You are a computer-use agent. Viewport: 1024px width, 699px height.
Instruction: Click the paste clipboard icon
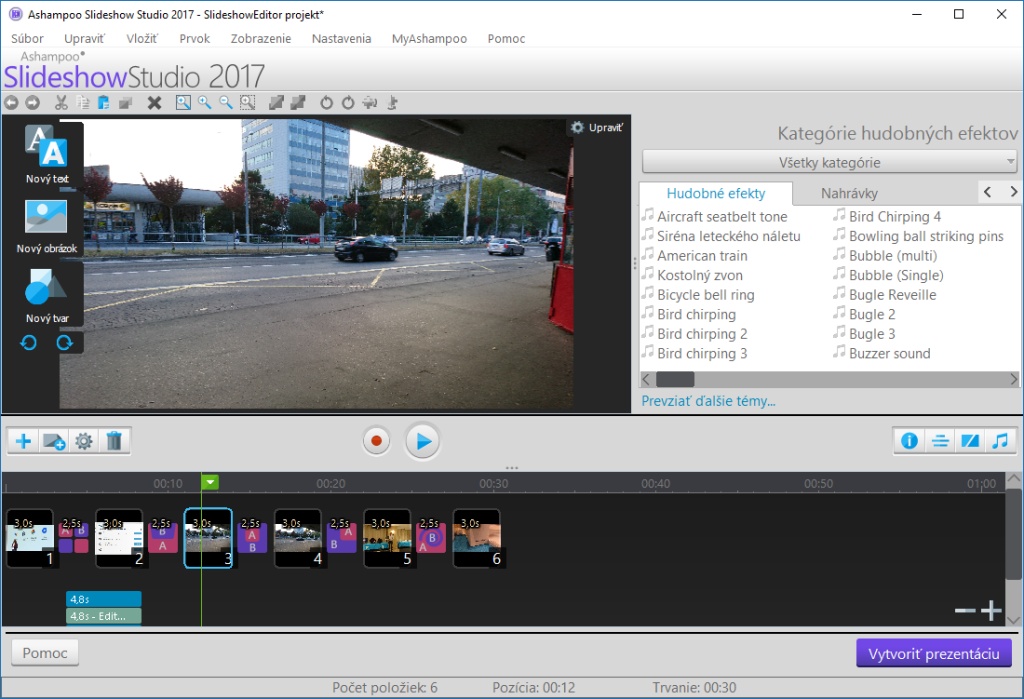tap(104, 102)
